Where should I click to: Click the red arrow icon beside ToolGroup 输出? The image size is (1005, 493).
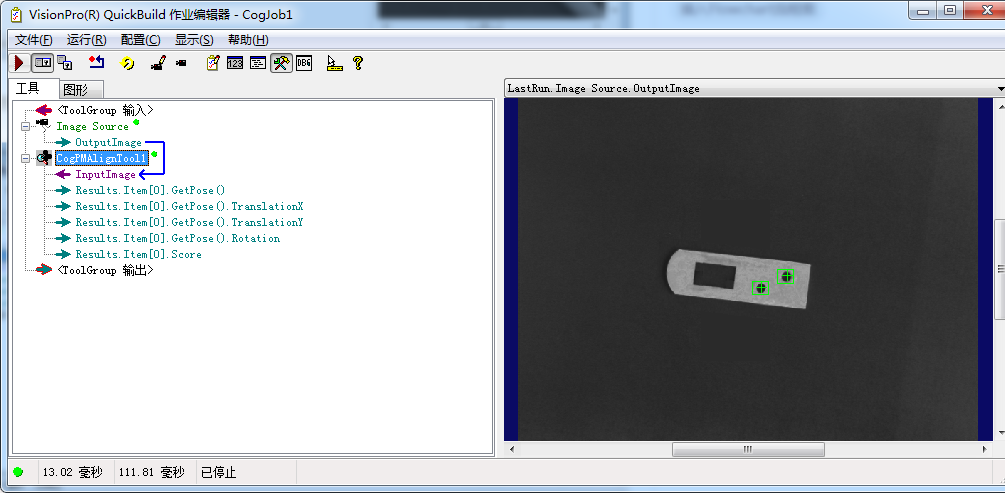pyautogui.click(x=44, y=271)
